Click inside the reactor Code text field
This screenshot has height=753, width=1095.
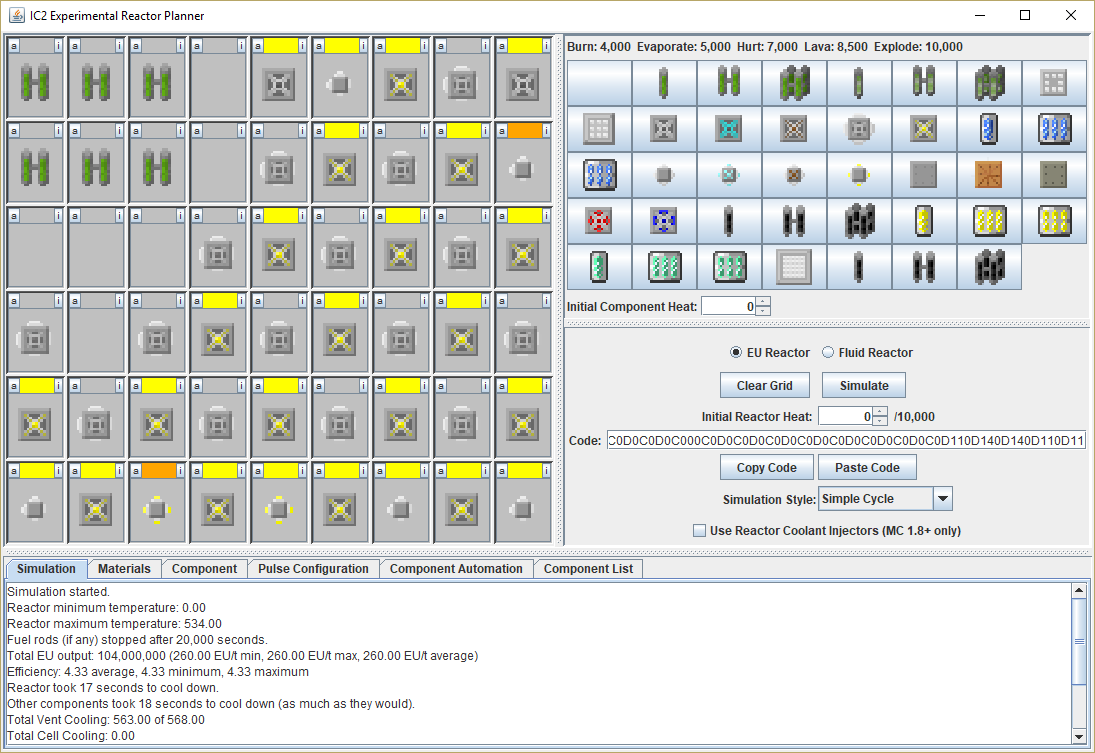click(846, 441)
